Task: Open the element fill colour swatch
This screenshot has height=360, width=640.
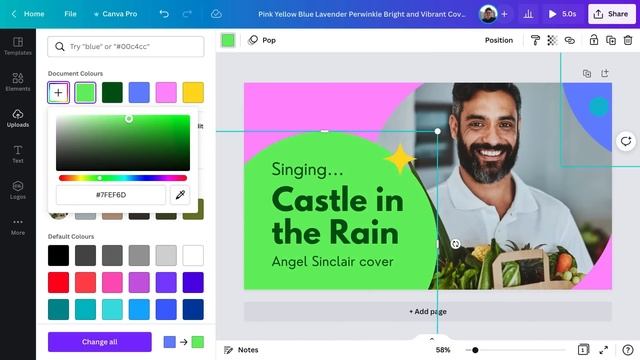Action: [x=228, y=40]
